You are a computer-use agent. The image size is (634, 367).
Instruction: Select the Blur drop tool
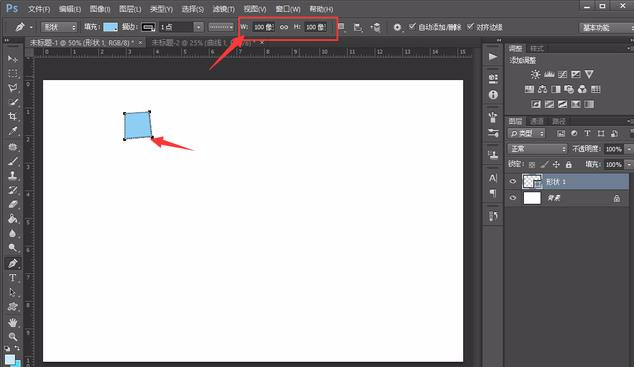click(x=13, y=234)
